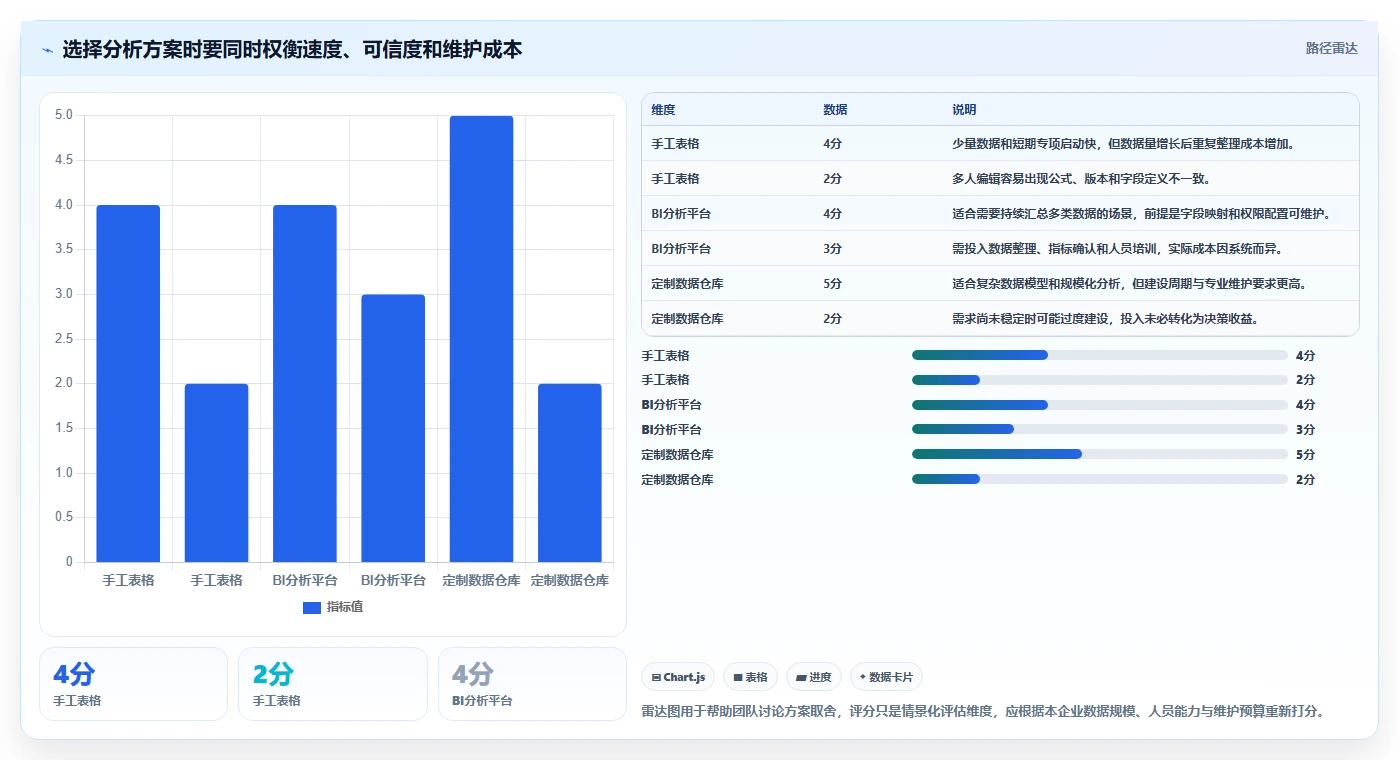This screenshot has height=760, width=1399.
Task: Click the 指标值 legend label
Action: (345, 607)
